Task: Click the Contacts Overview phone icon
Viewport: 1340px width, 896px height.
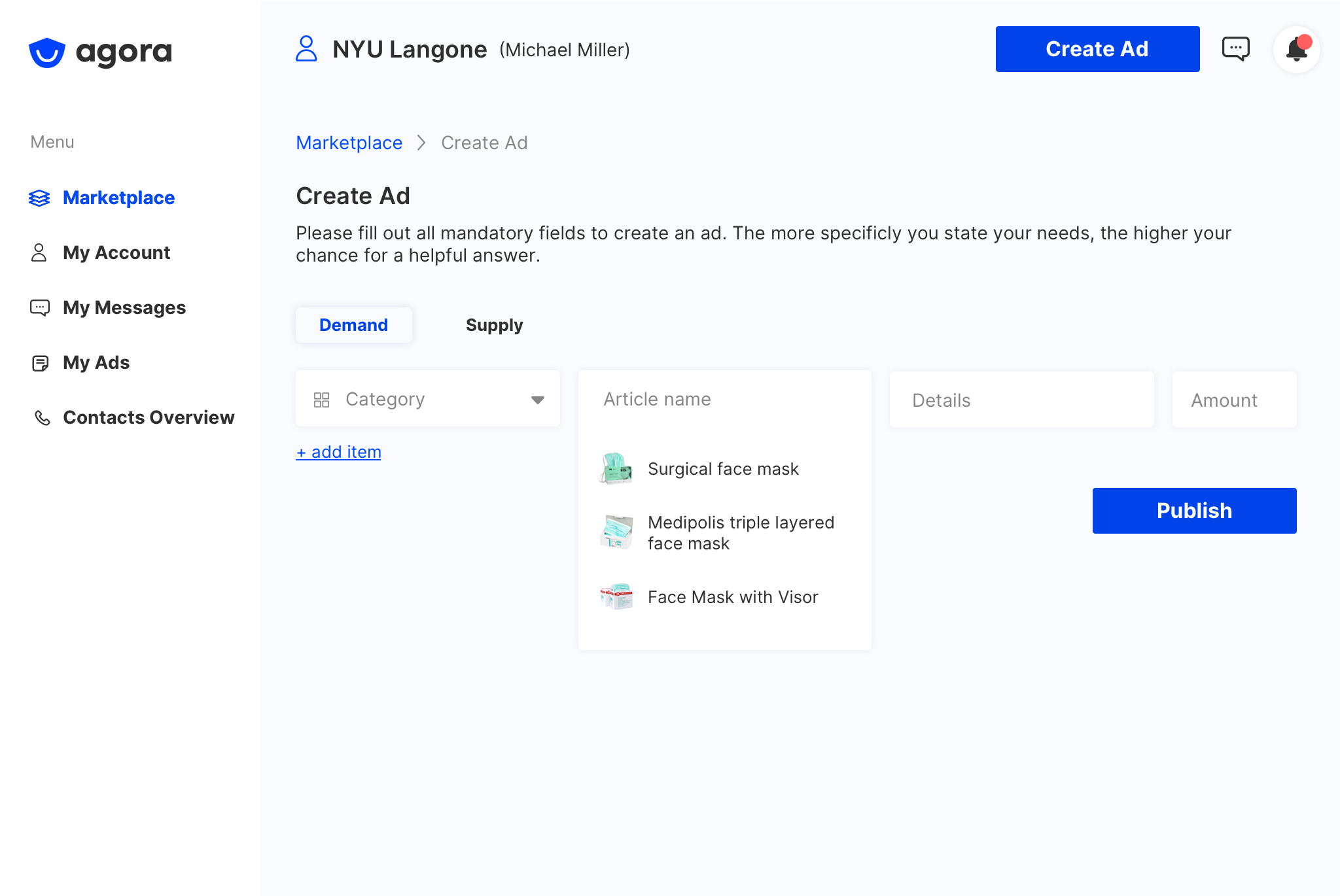Action: (42, 418)
